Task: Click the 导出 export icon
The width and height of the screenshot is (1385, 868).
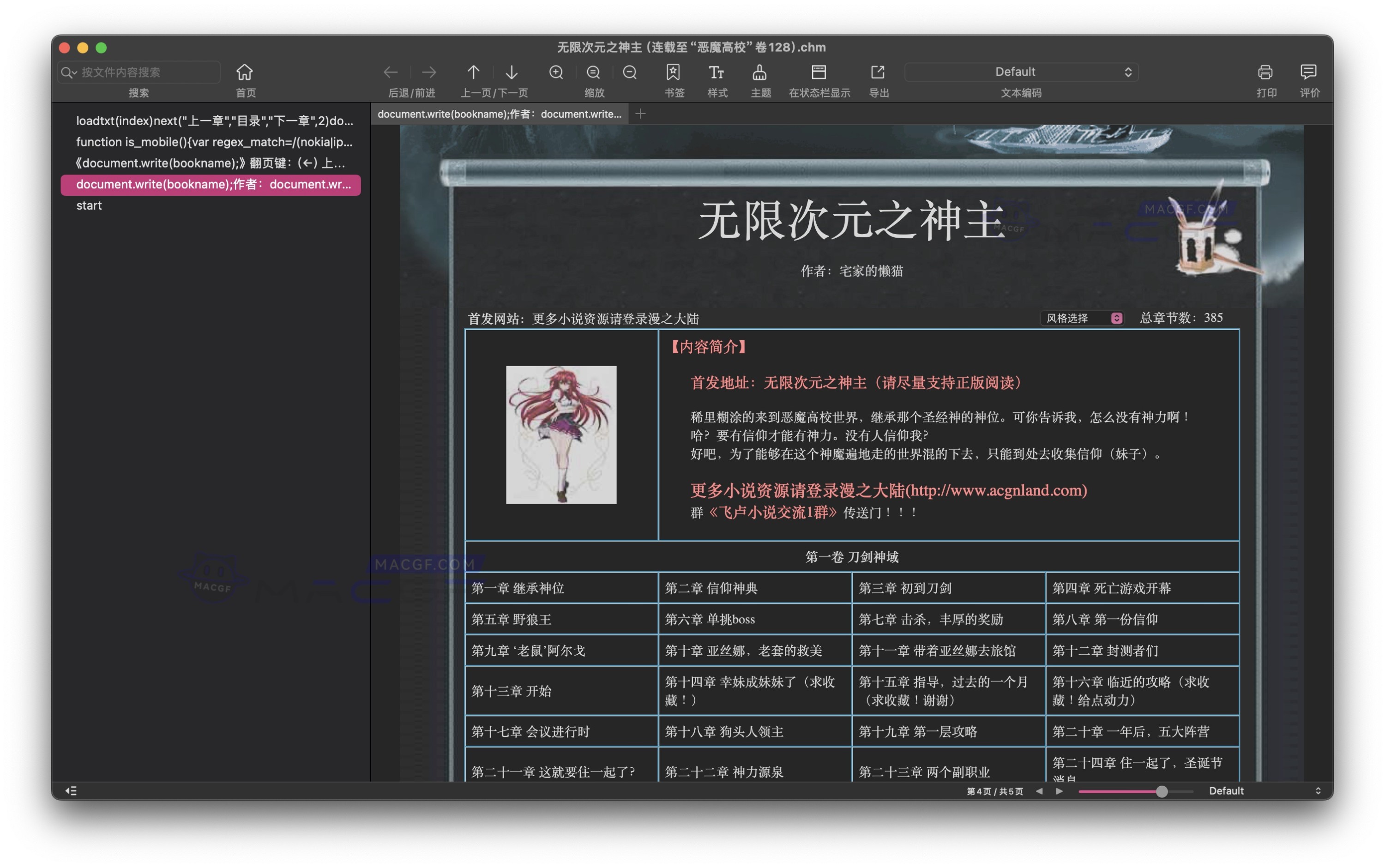Action: (x=878, y=72)
